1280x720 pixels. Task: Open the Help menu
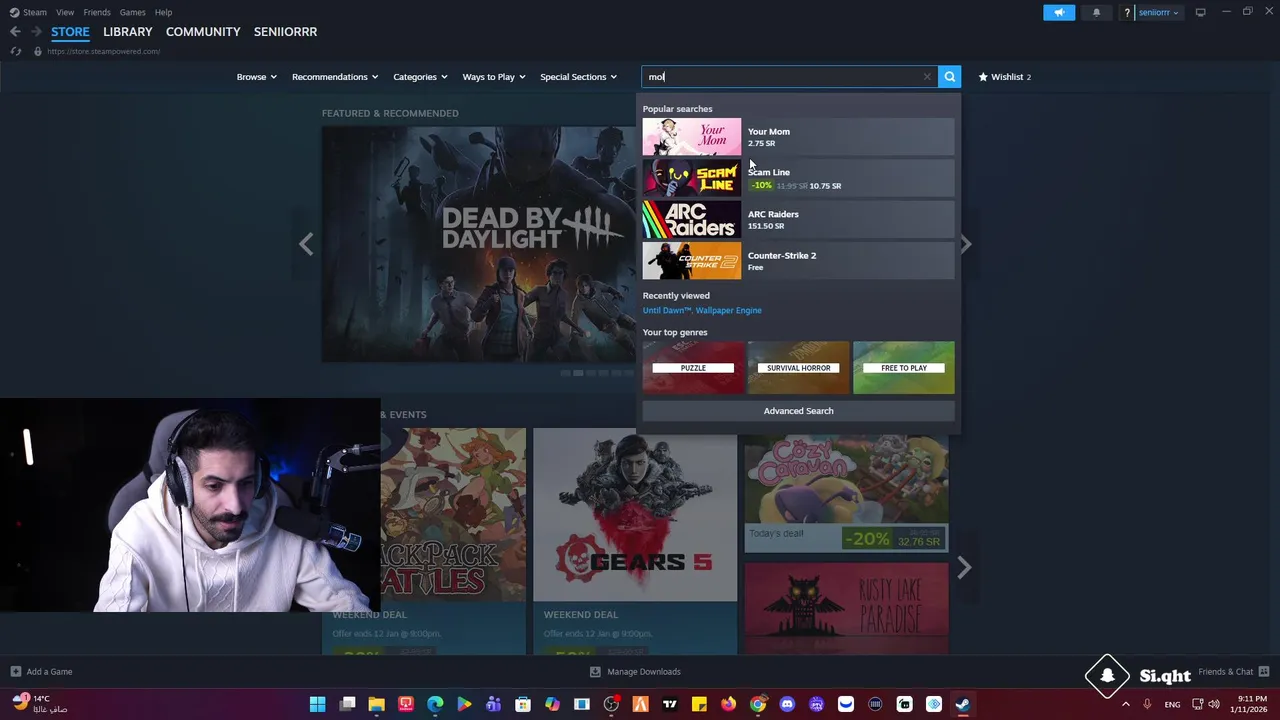(x=163, y=12)
